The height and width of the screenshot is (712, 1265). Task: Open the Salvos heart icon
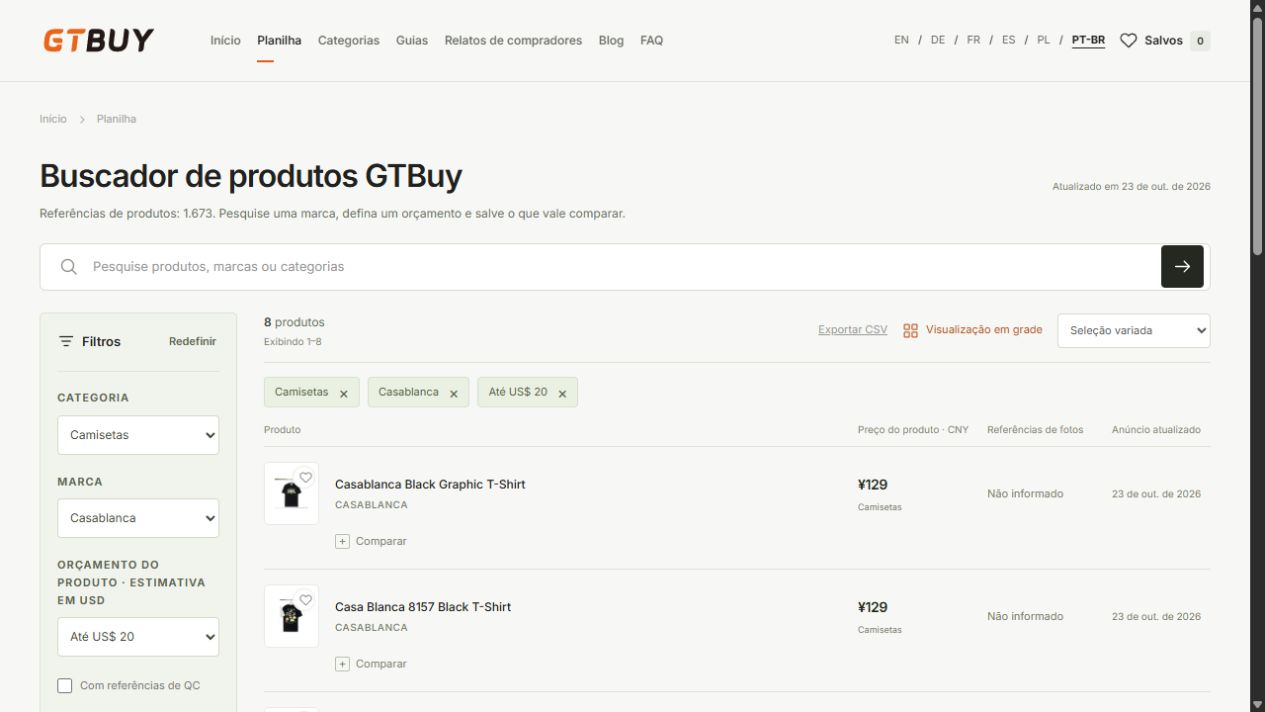[x=1128, y=41]
